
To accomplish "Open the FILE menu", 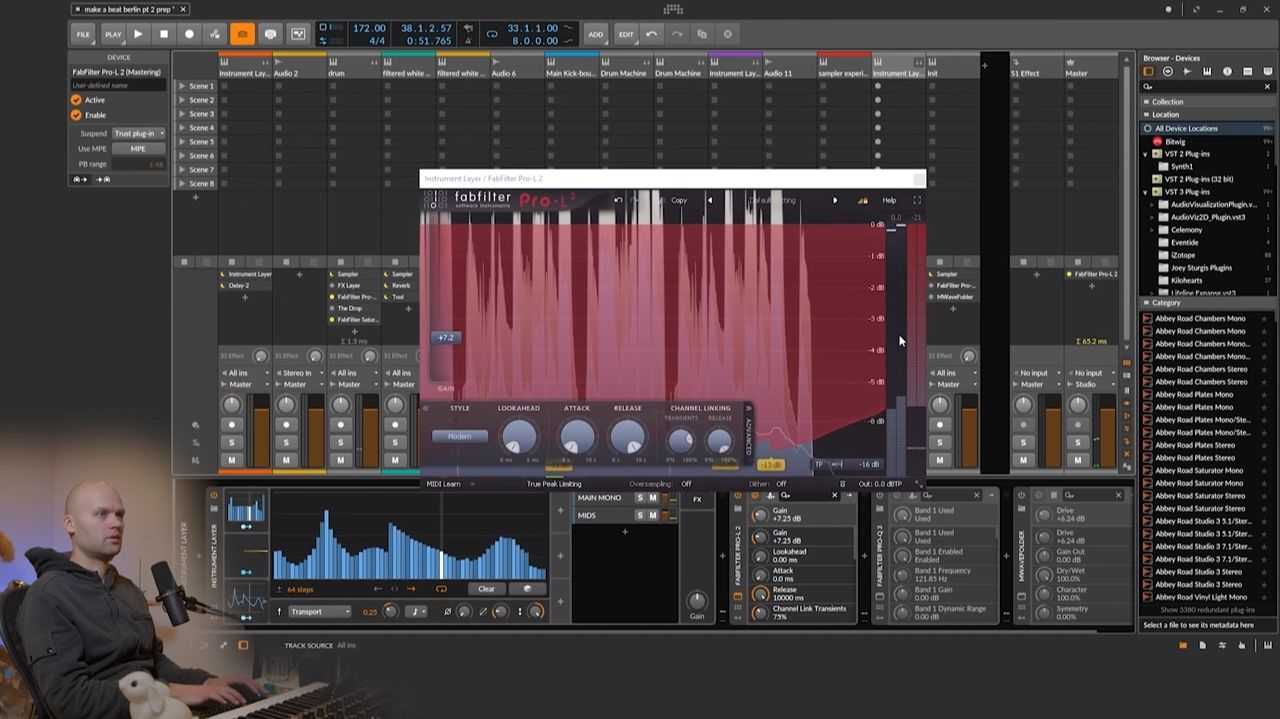I will 83,34.
